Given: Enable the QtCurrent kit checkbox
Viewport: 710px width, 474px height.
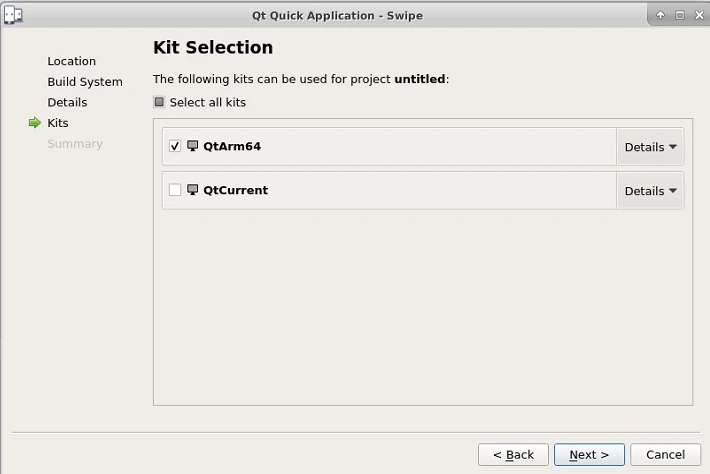Looking at the screenshot, I should pyautogui.click(x=175, y=190).
